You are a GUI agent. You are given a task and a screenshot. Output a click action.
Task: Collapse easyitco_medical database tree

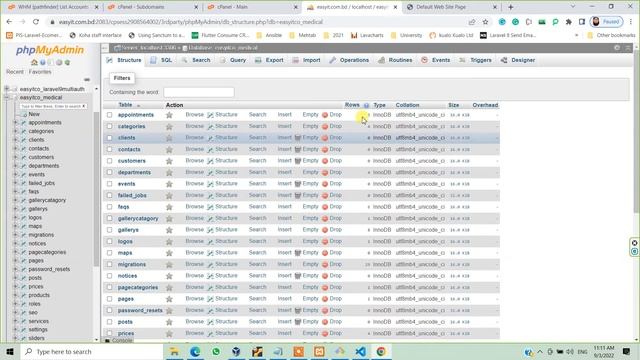pos(7,98)
